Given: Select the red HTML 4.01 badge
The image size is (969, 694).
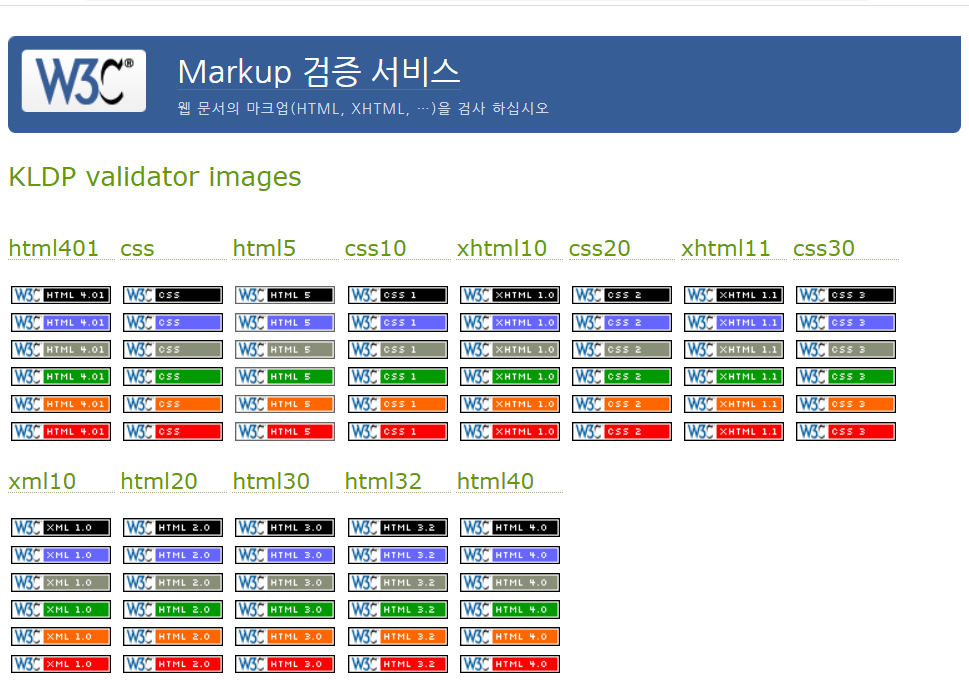Looking at the screenshot, I should pos(61,431).
